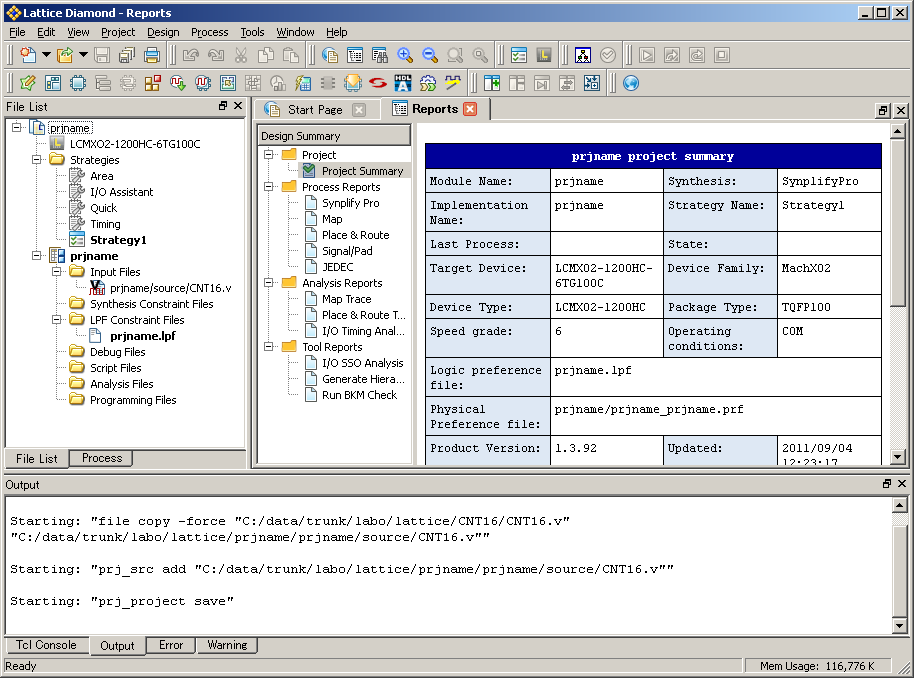This screenshot has width=914, height=678.
Task: Open the File menu
Action: 17,32
